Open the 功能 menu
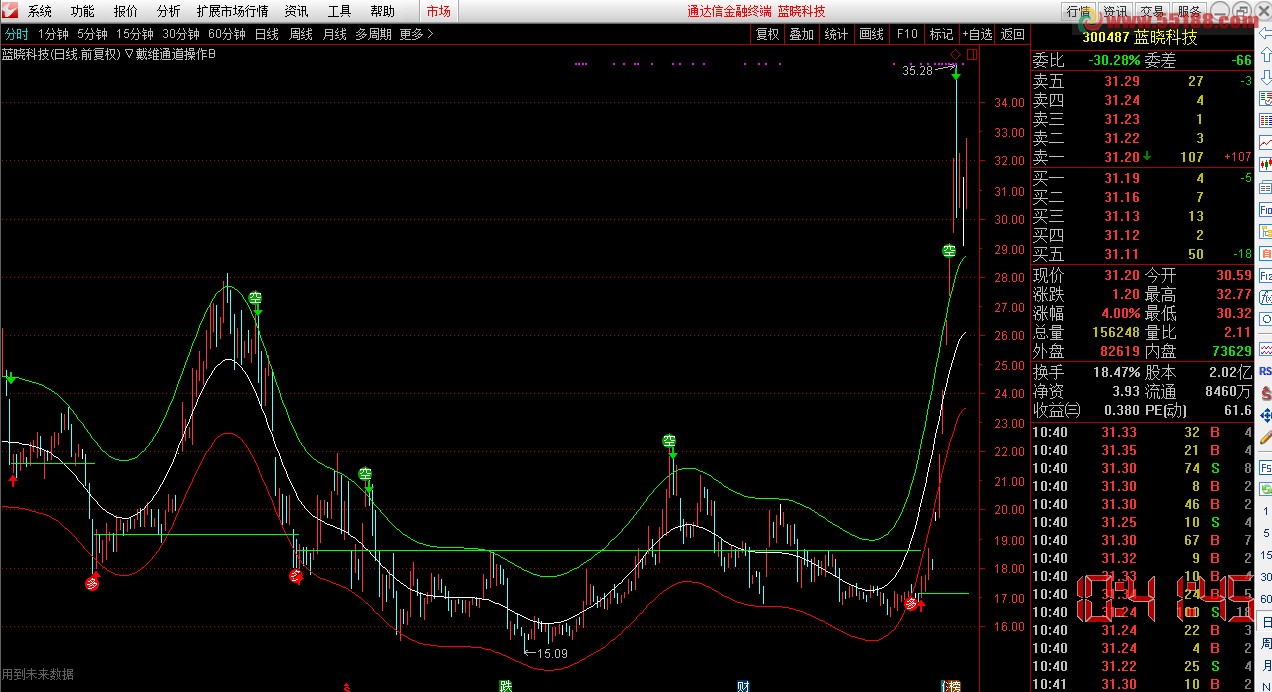The height and width of the screenshot is (692, 1272). [x=83, y=11]
